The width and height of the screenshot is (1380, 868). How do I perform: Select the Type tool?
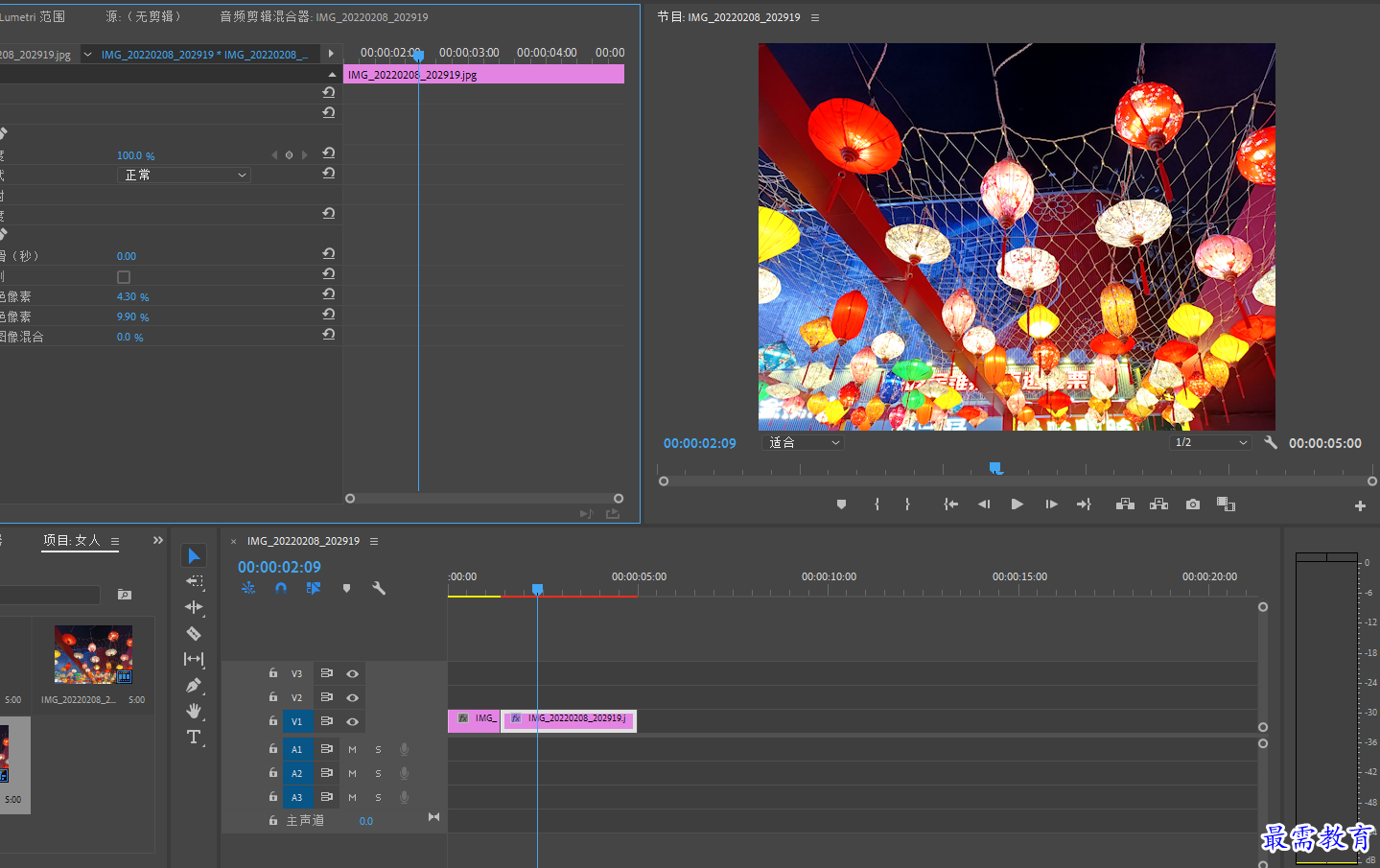[194, 737]
